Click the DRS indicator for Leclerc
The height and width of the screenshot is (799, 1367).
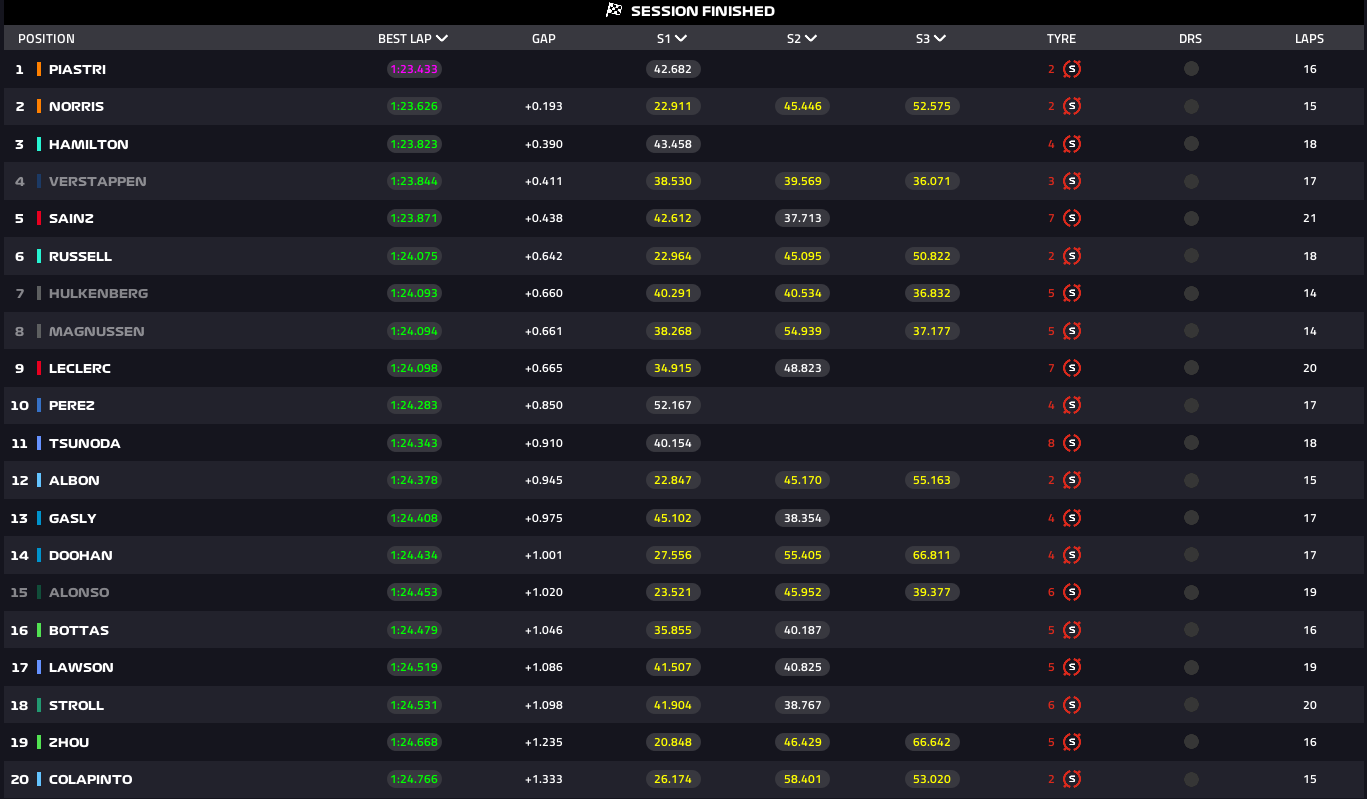[1191, 368]
